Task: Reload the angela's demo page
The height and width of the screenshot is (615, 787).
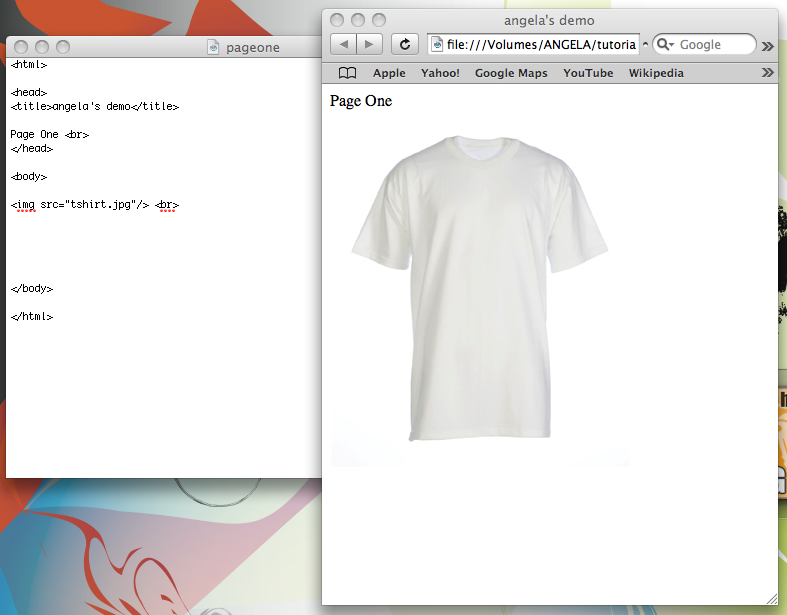Action: click(405, 44)
